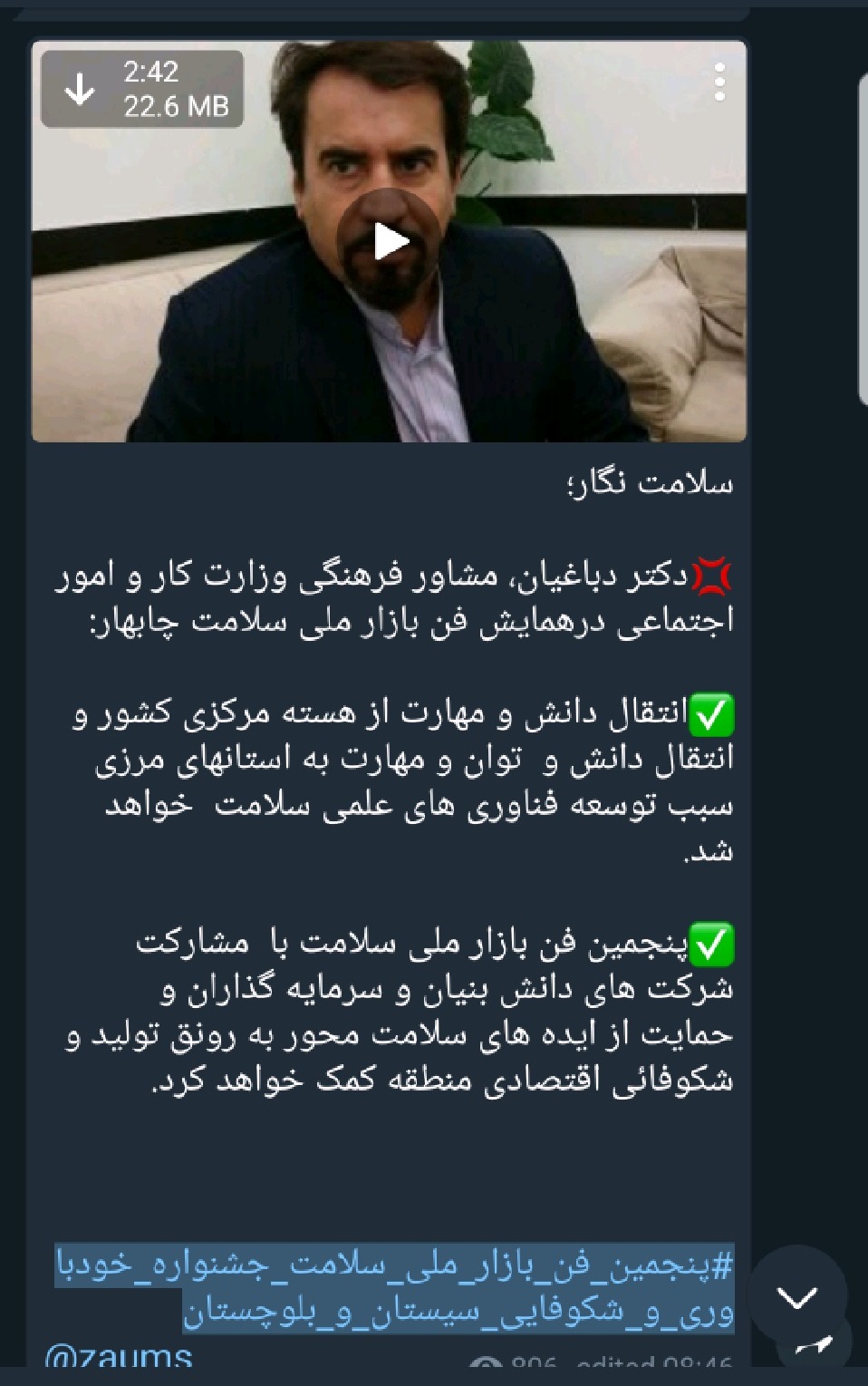Tap the green check emoji before انتقال
The image size is (868, 1386).
(712, 715)
